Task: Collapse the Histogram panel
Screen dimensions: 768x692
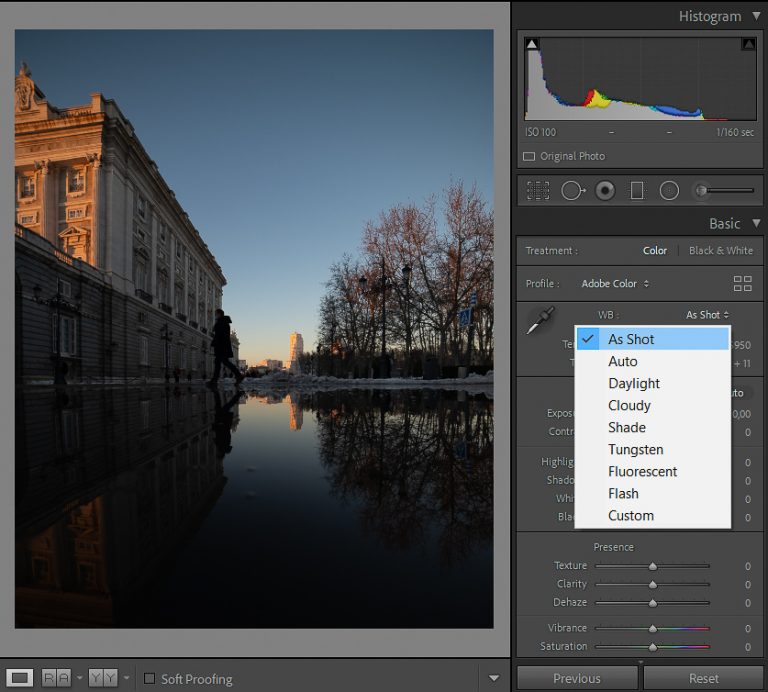Action: [756, 16]
